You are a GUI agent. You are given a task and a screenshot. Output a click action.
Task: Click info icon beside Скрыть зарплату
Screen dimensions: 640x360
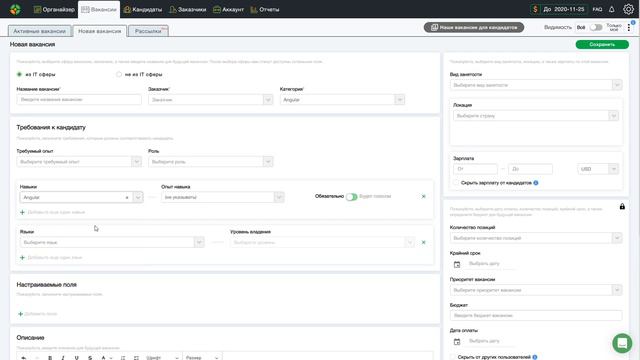(x=536, y=183)
